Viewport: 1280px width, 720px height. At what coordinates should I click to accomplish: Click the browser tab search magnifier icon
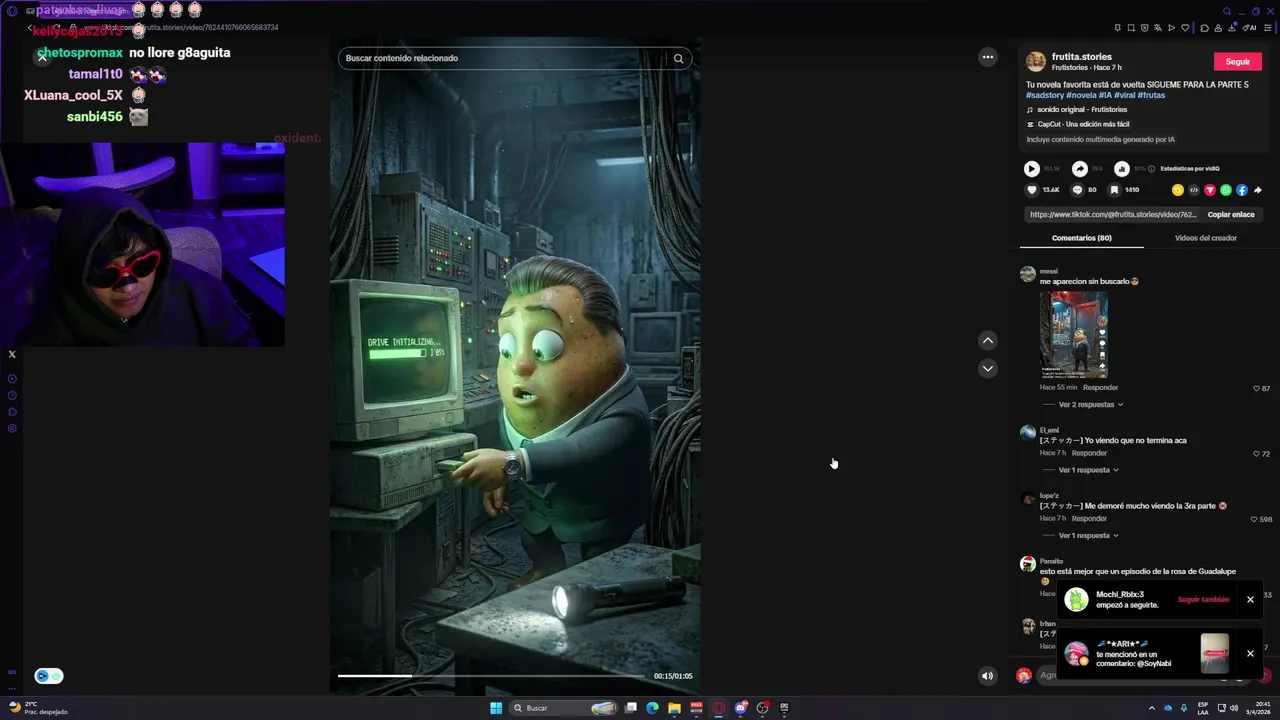[1227, 11]
